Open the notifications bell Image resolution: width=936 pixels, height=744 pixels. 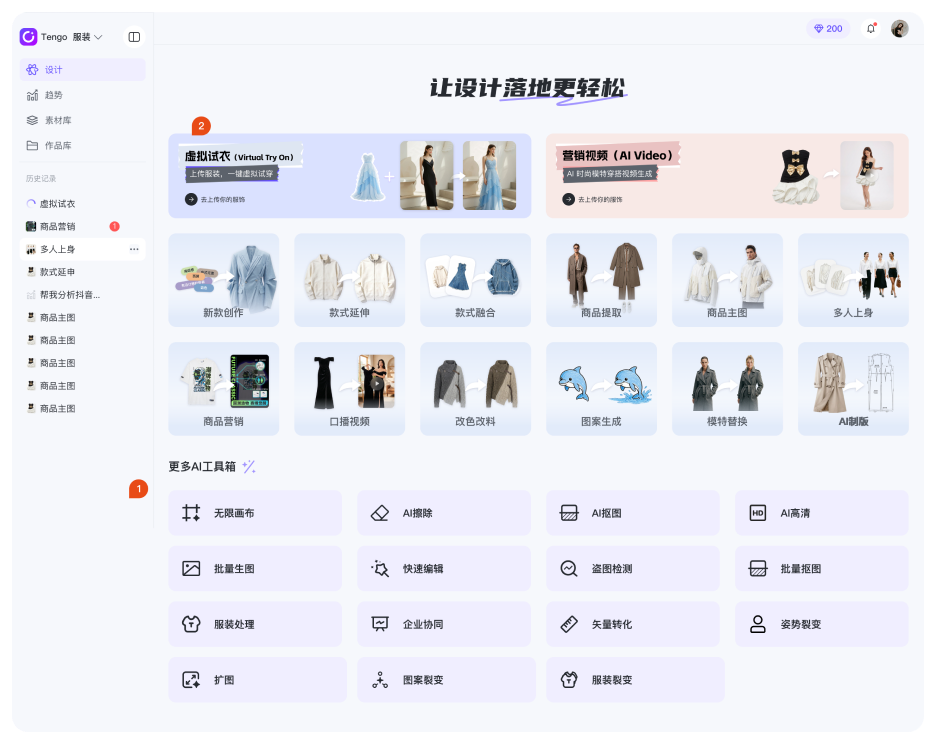[x=871, y=29]
